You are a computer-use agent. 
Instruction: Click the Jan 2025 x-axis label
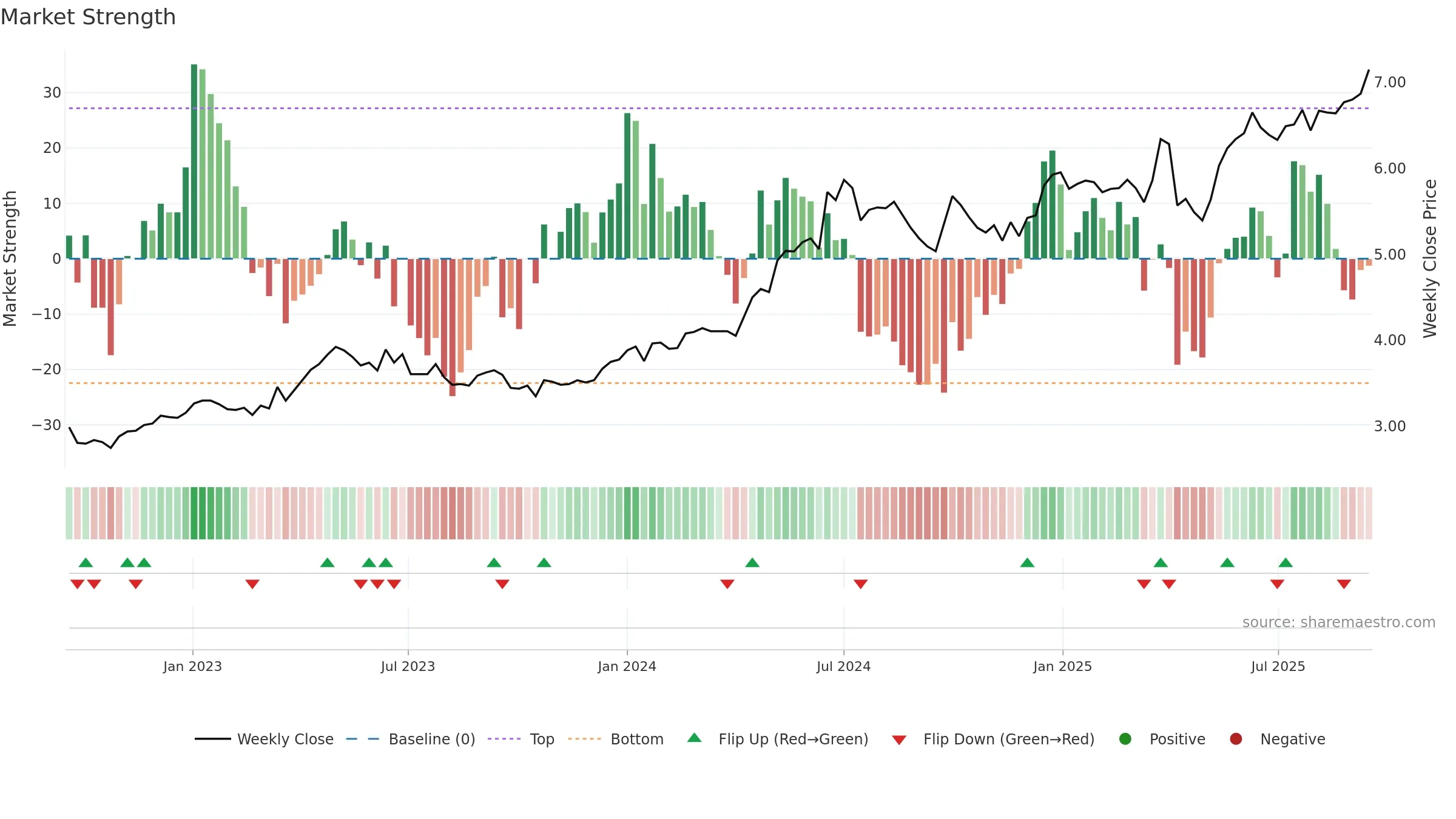tap(1062, 667)
